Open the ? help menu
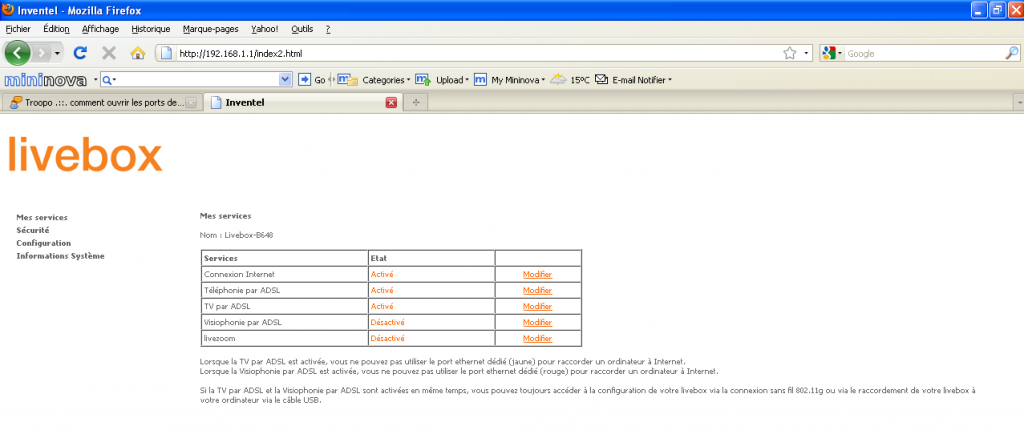 coord(328,29)
